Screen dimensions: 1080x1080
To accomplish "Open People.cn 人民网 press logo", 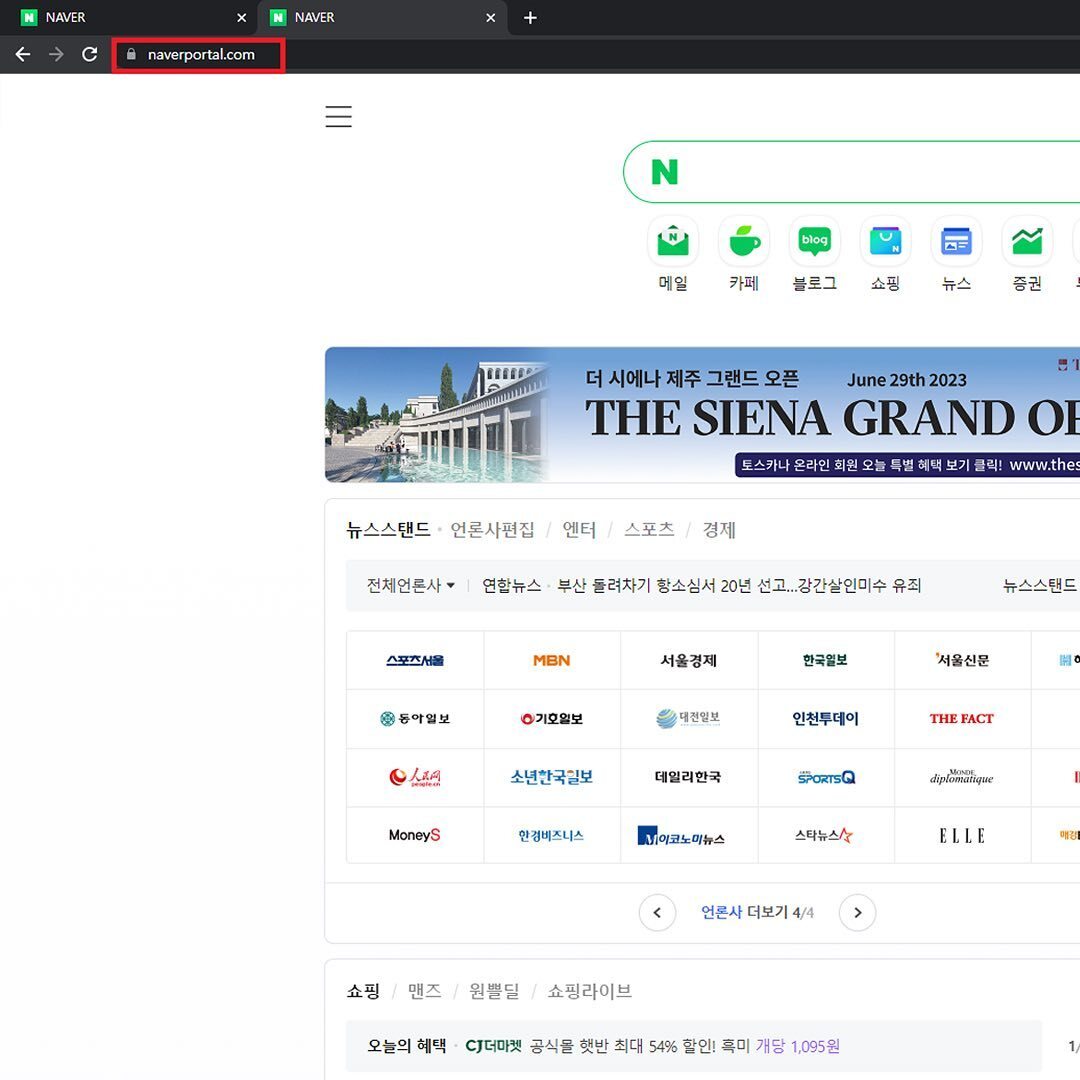I will (x=415, y=777).
